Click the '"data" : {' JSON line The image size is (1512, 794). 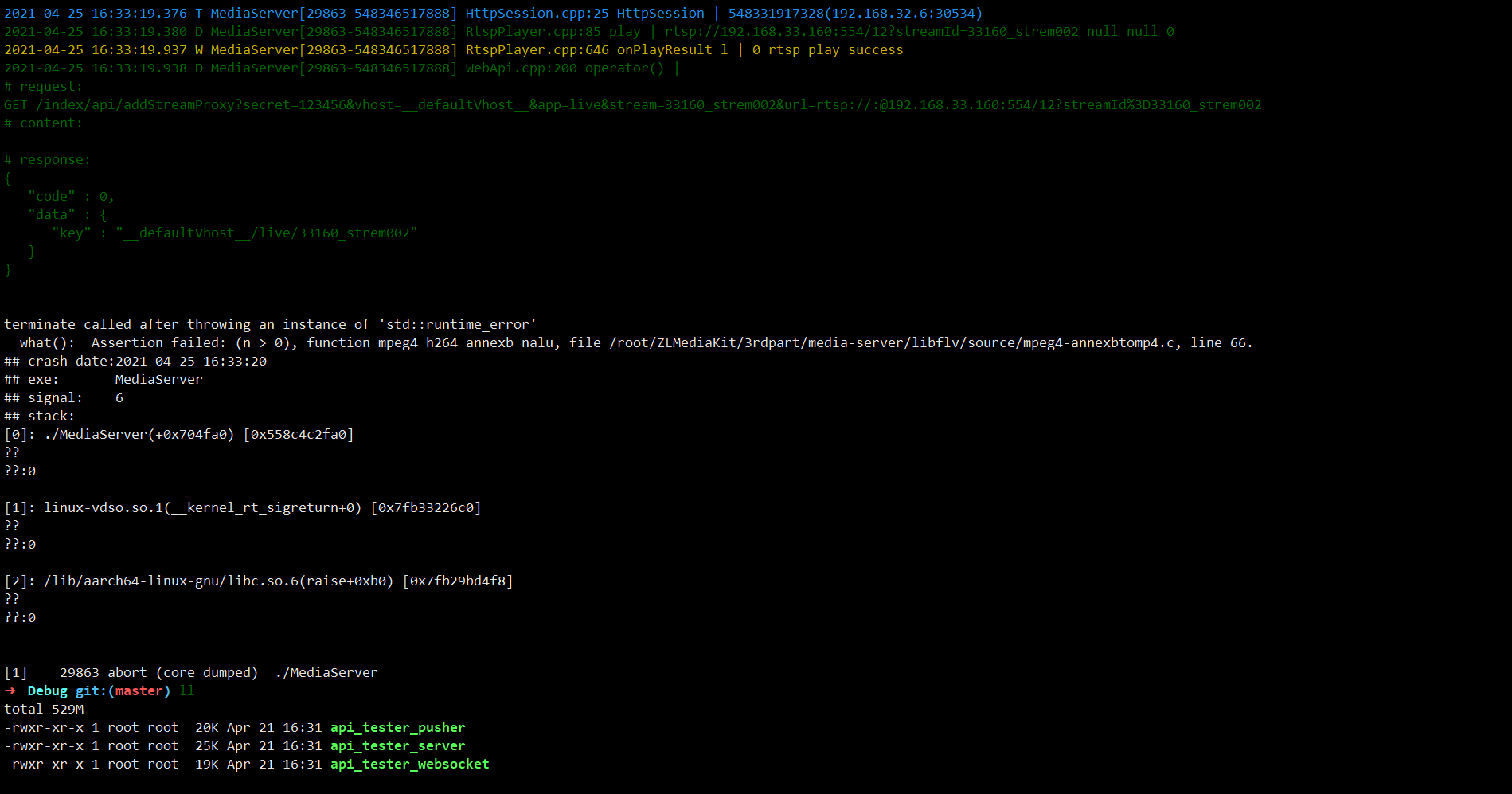pyautogui.click(x=68, y=215)
